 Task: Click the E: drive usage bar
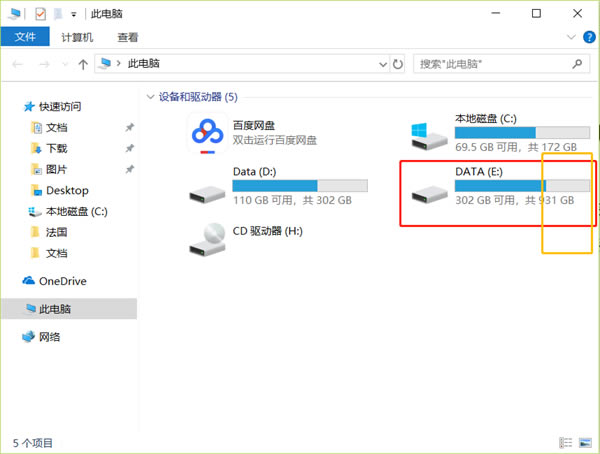tap(522, 186)
